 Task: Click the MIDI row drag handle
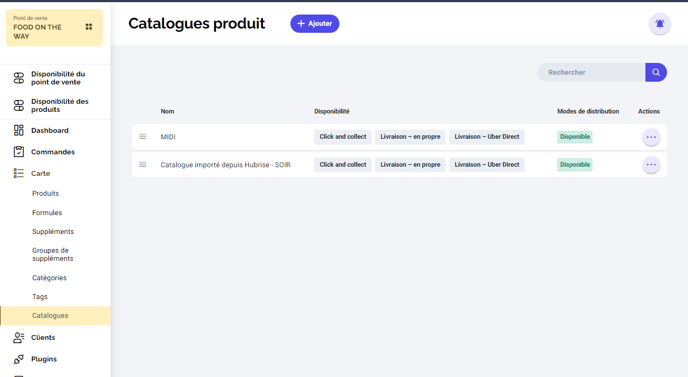point(143,136)
